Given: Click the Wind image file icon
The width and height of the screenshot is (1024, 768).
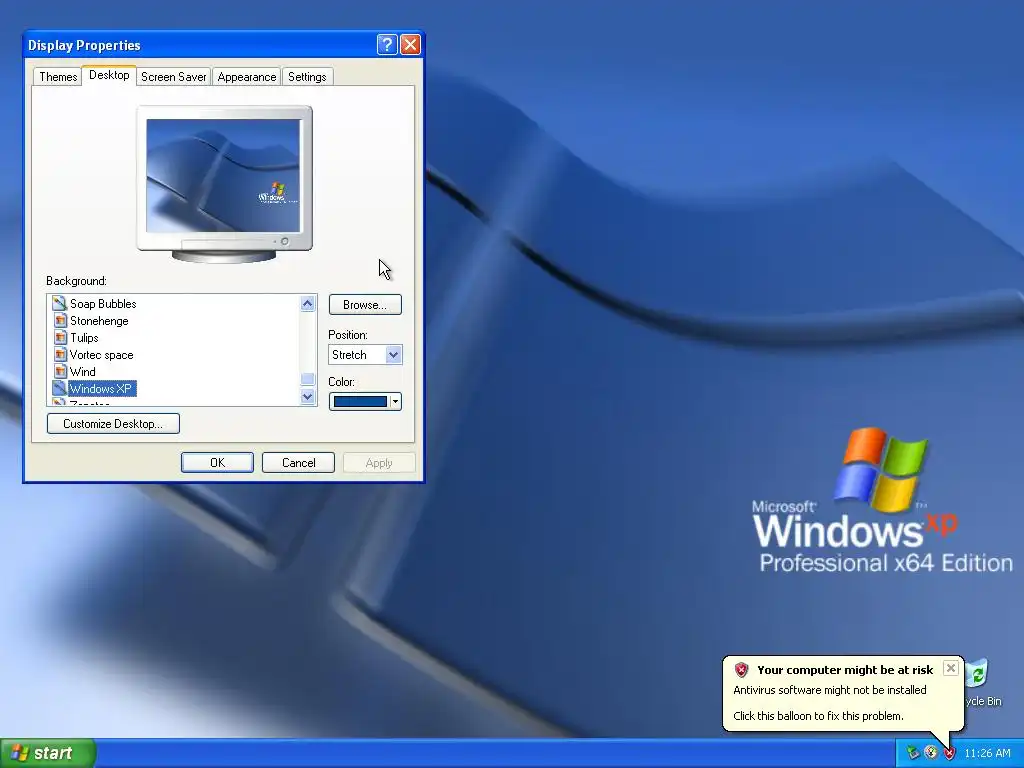Looking at the screenshot, I should click(59, 371).
